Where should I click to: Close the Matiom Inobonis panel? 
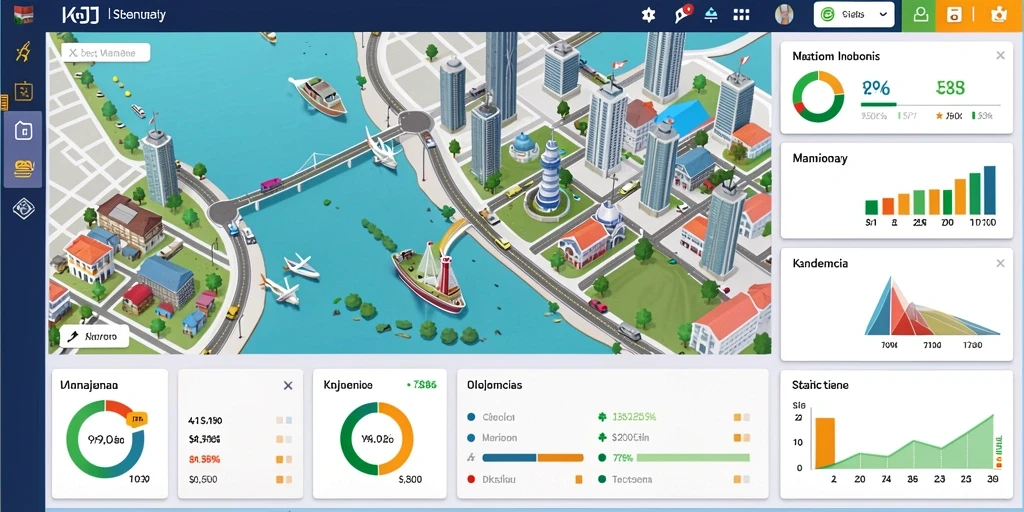tap(1000, 56)
